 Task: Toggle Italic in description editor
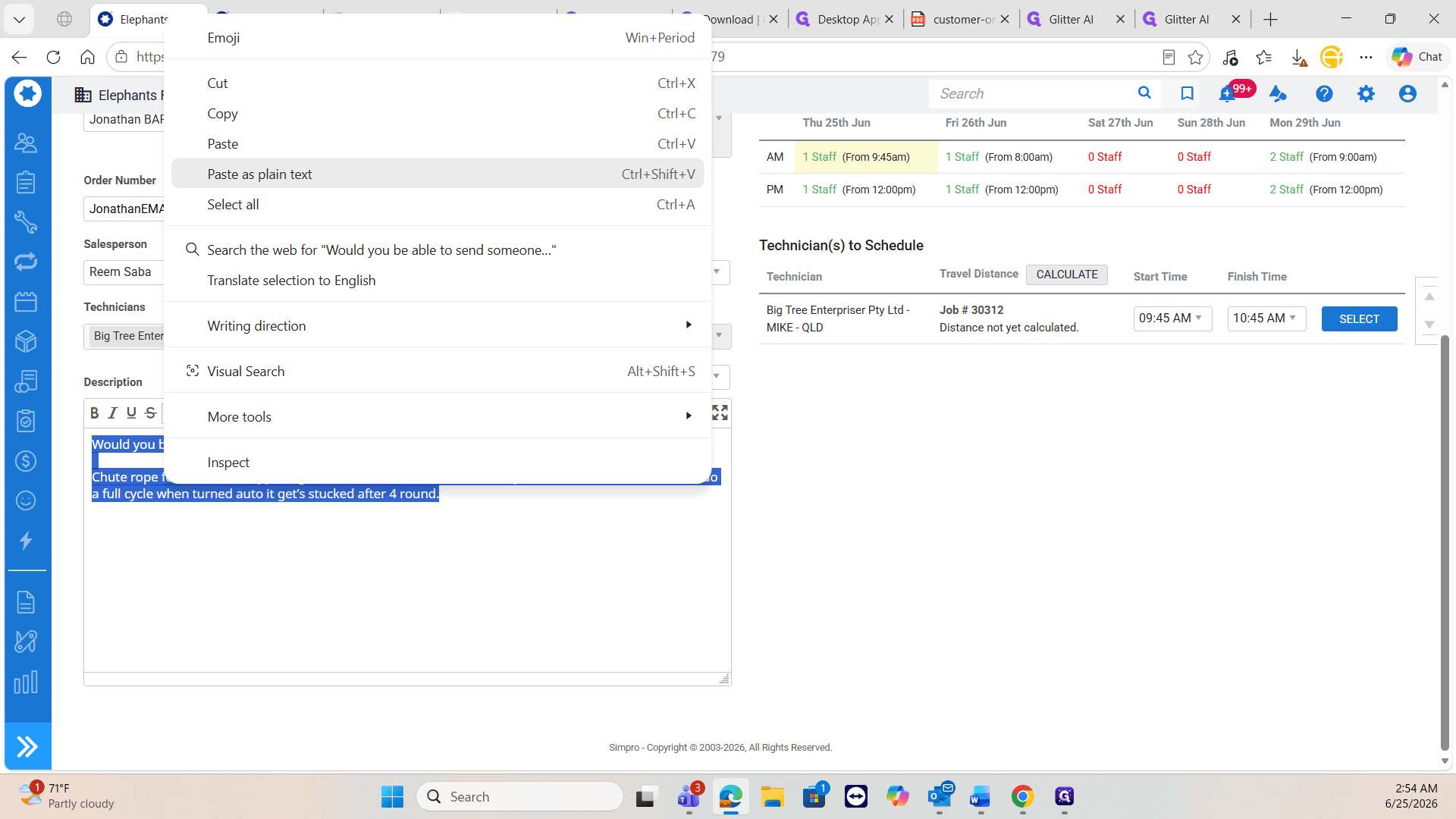pos(113,413)
